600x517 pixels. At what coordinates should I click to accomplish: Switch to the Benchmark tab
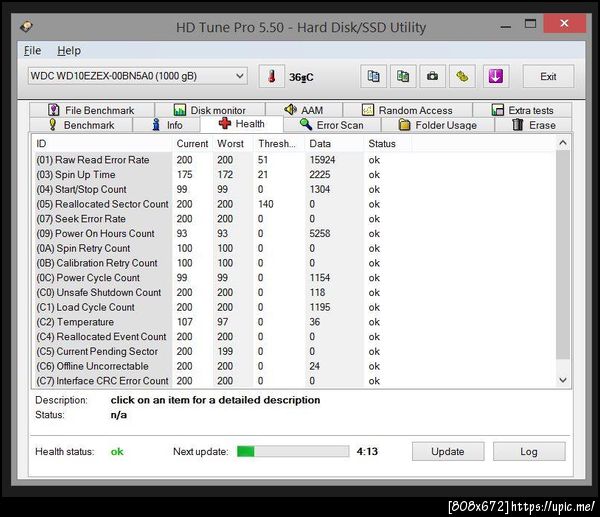click(81, 125)
